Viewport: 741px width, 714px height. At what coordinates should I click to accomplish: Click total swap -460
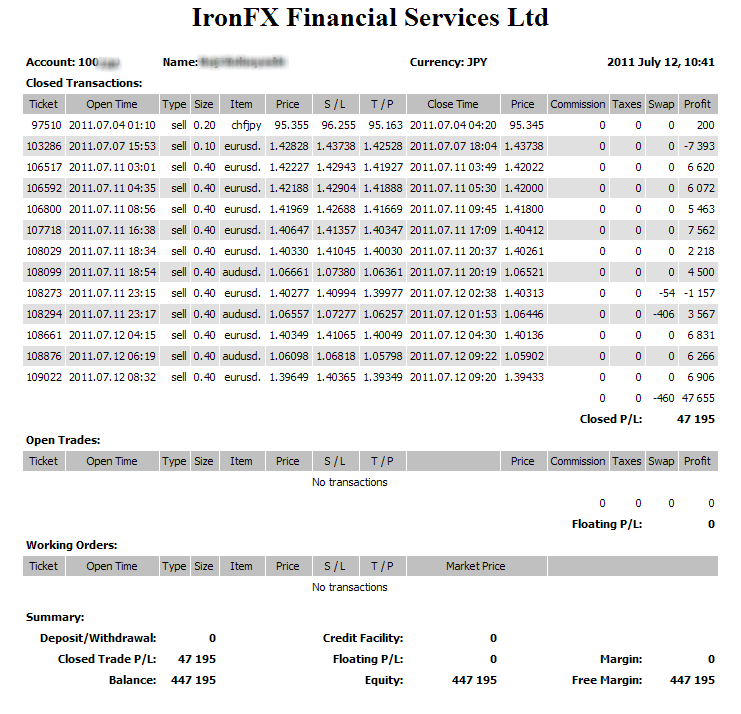(x=663, y=398)
